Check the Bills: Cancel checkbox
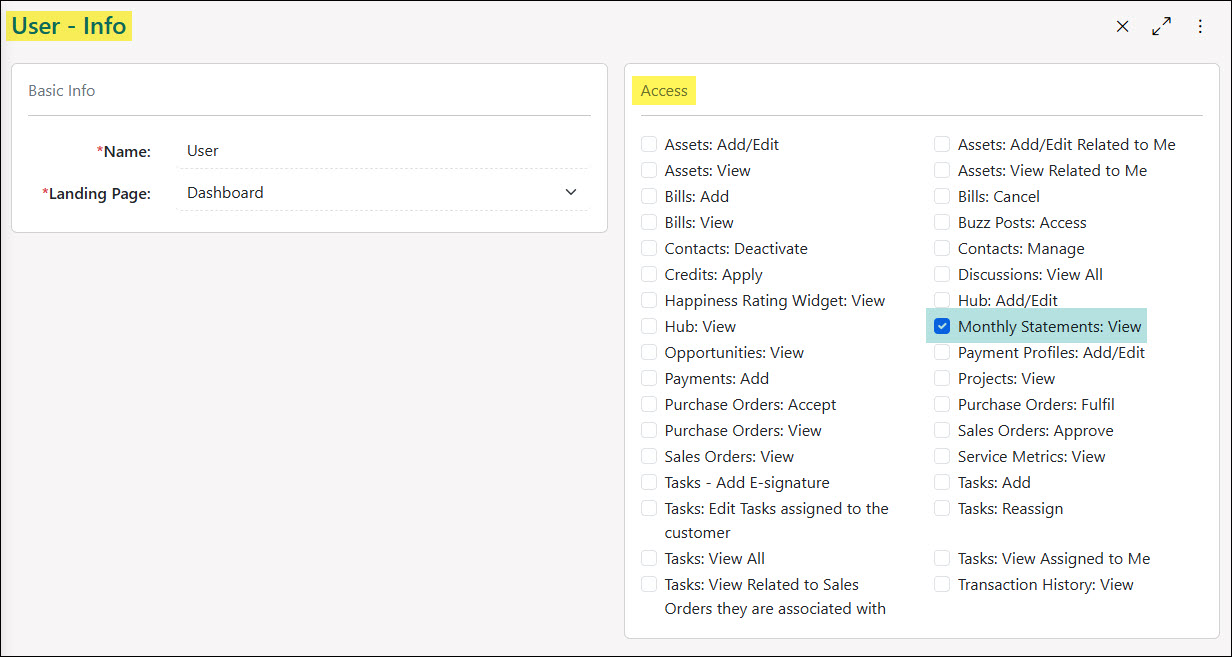Screen dimensions: 1232x657 pyautogui.click(x=941, y=196)
